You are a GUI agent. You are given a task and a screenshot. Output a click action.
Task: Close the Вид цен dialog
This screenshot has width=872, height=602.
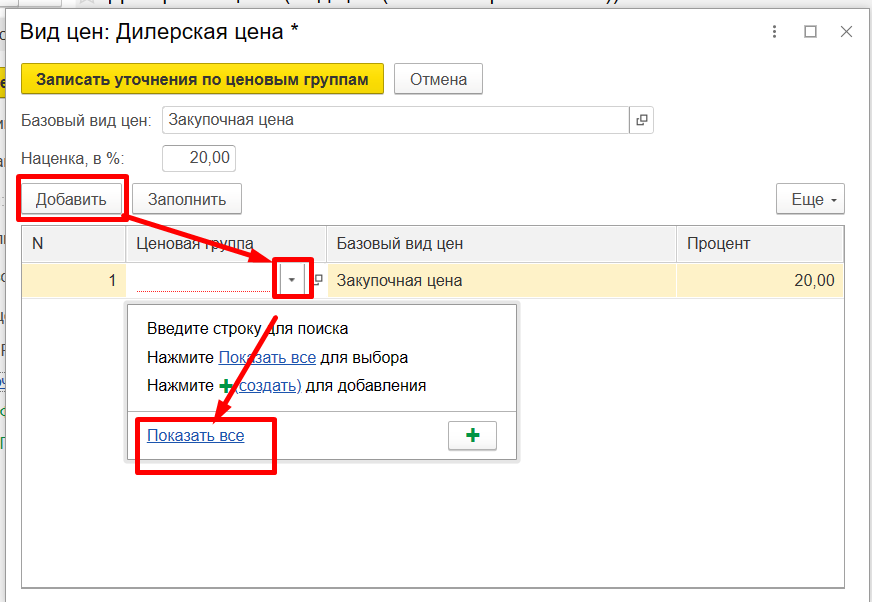pos(846,32)
